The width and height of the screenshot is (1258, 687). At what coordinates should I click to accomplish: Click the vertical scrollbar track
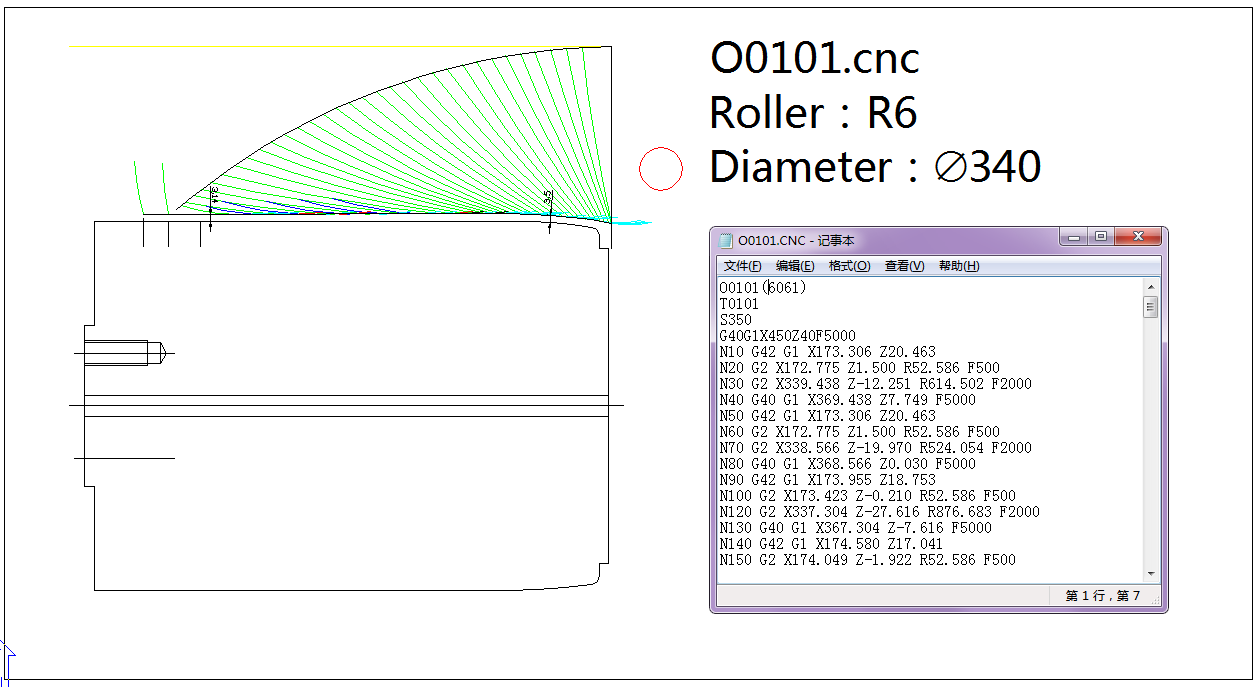click(x=1148, y=440)
